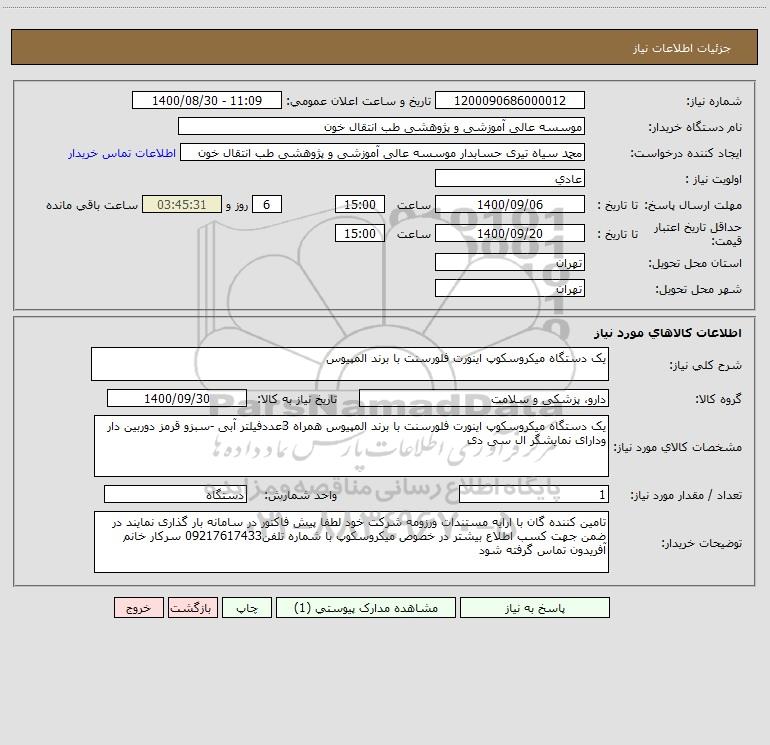
Task: Click goods specifications text area
Action: (351, 446)
